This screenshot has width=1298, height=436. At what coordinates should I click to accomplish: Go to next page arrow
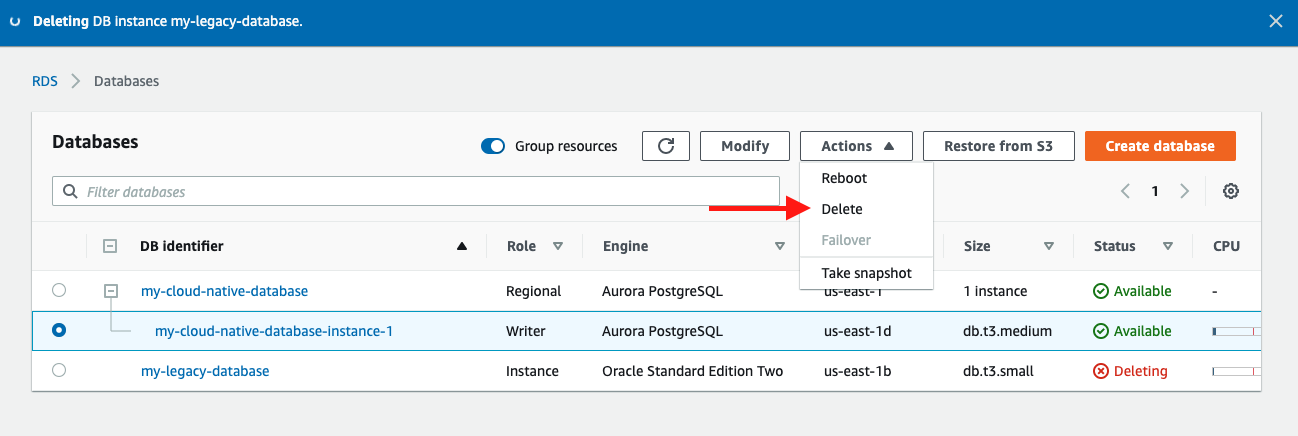click(1185, 191)
